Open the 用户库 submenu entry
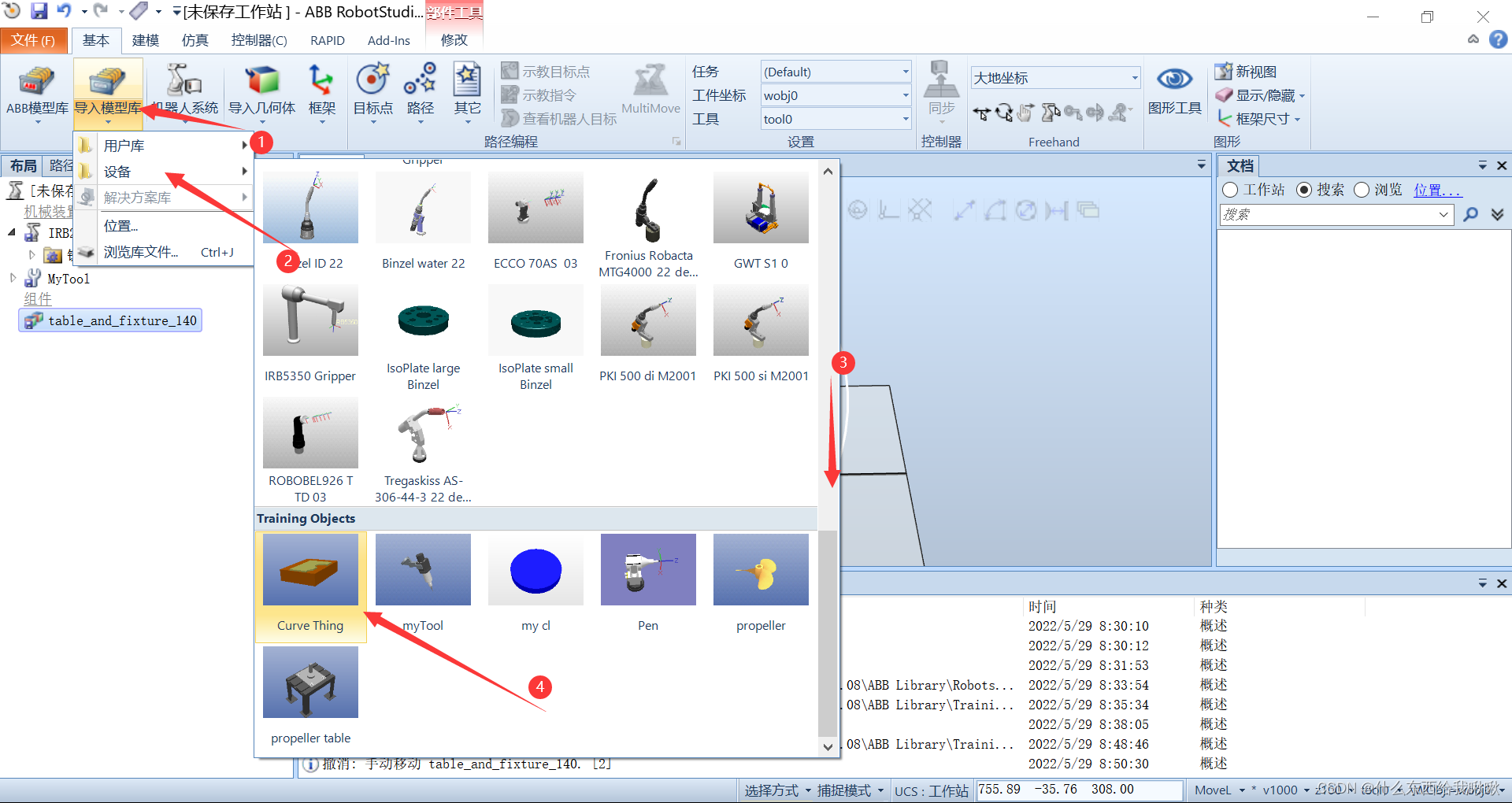Image resolution: width=1512 pixels, height=803 pixels. pyautogui.click(x=164, y=146)
